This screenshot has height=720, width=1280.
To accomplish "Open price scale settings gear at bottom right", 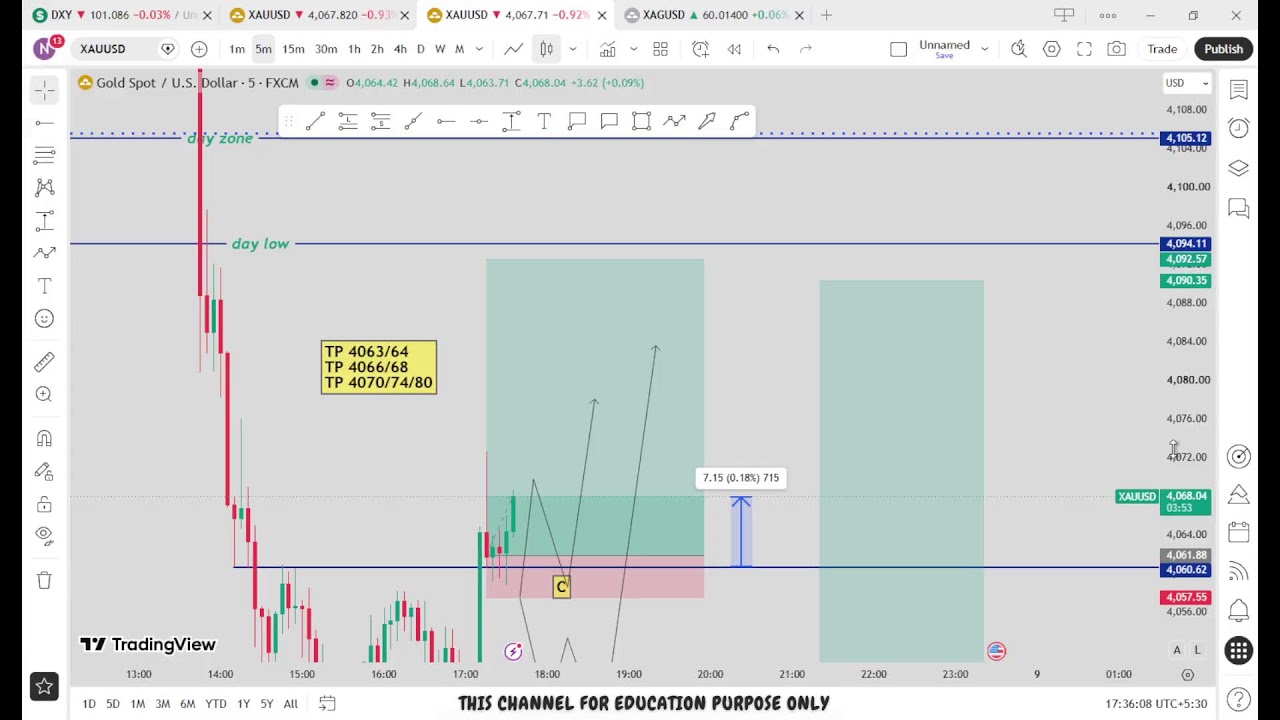I will pyautogui.click(x=1188, y=675).
